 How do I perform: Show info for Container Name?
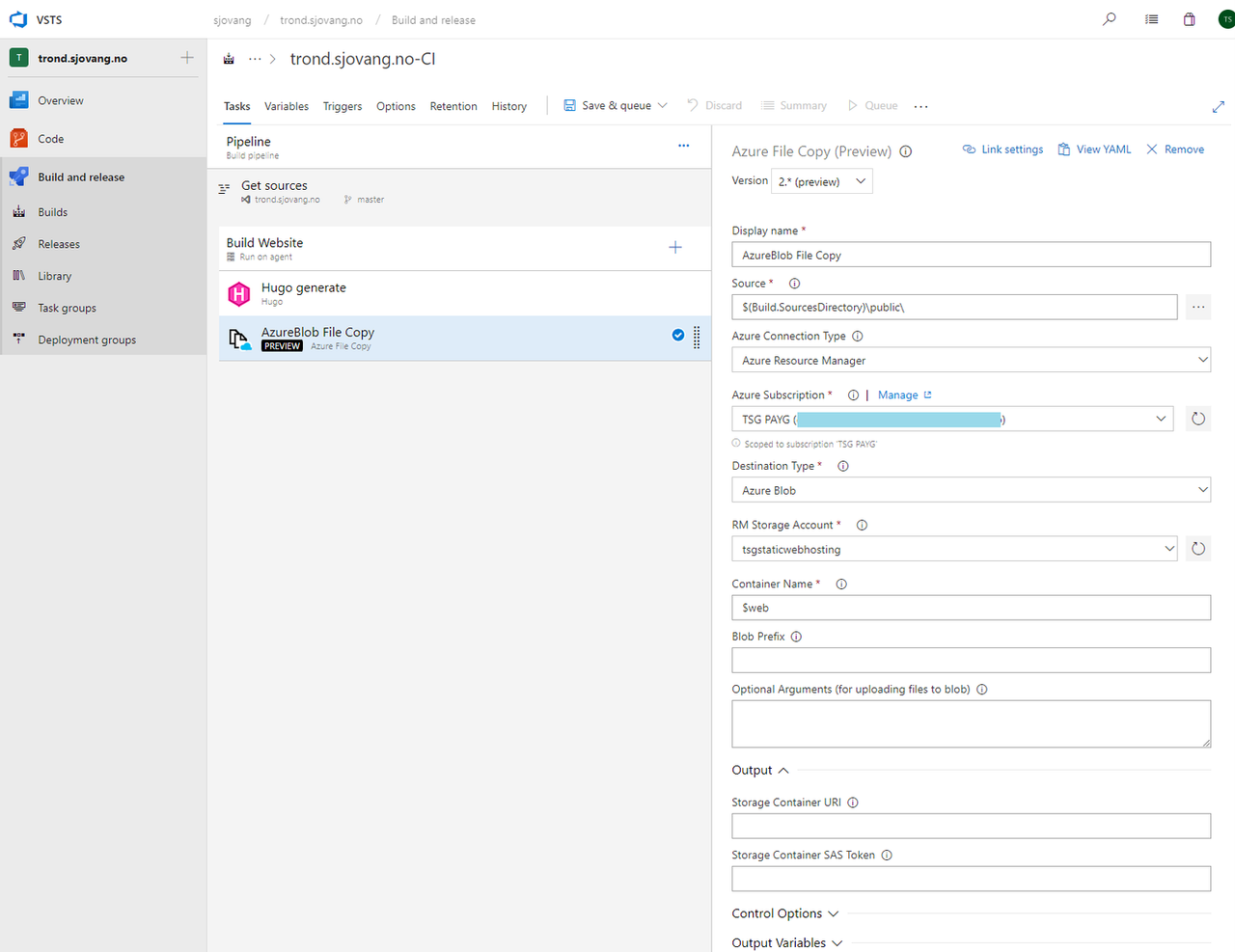[x=841, y=585]
